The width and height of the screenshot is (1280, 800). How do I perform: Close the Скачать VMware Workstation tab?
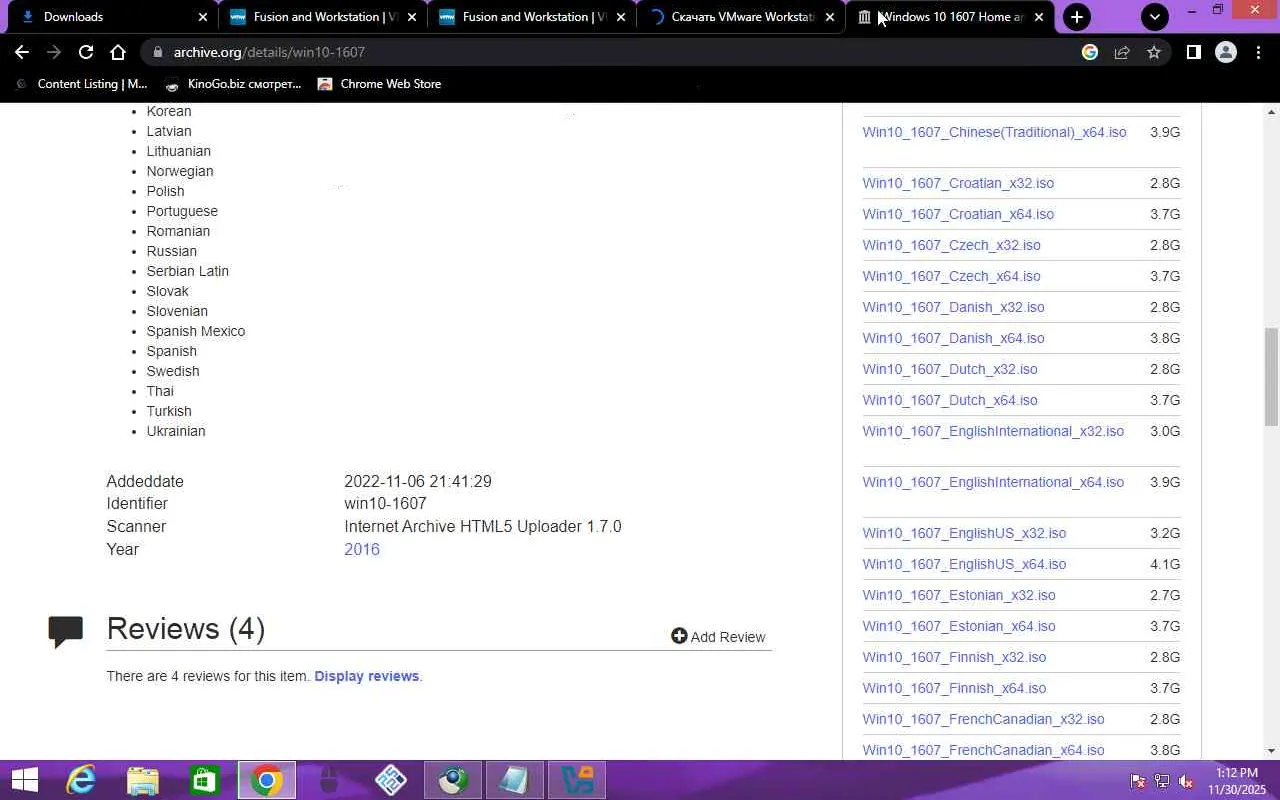coord(830,17)
